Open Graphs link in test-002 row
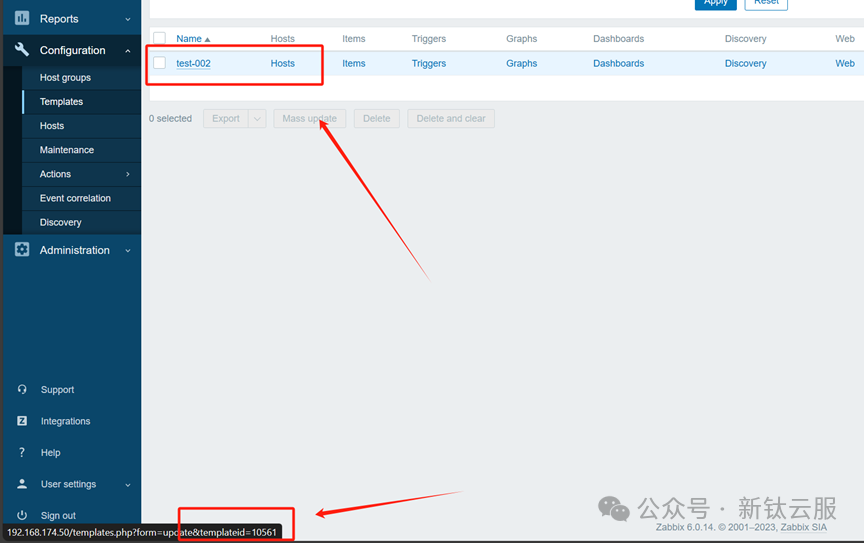Screen dimensions: 864x543 click(x=522, y=63)
